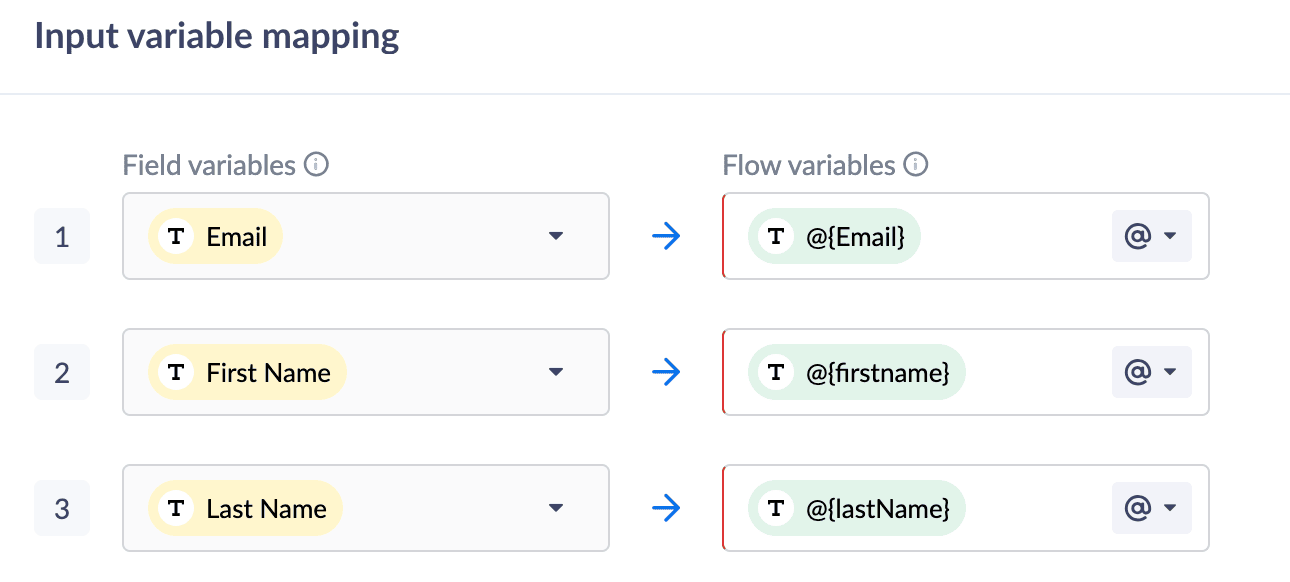Click the text type icon in Last Name chip
This screenshot has height=582, width=1290.
pyautogui.click(x=177, y=509)
